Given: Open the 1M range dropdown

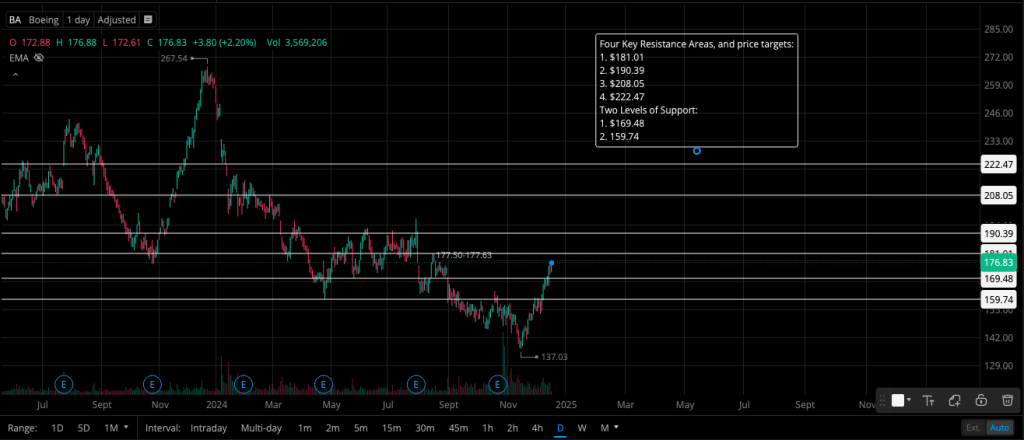Looking at the screenshot, I should pos(116,428).
